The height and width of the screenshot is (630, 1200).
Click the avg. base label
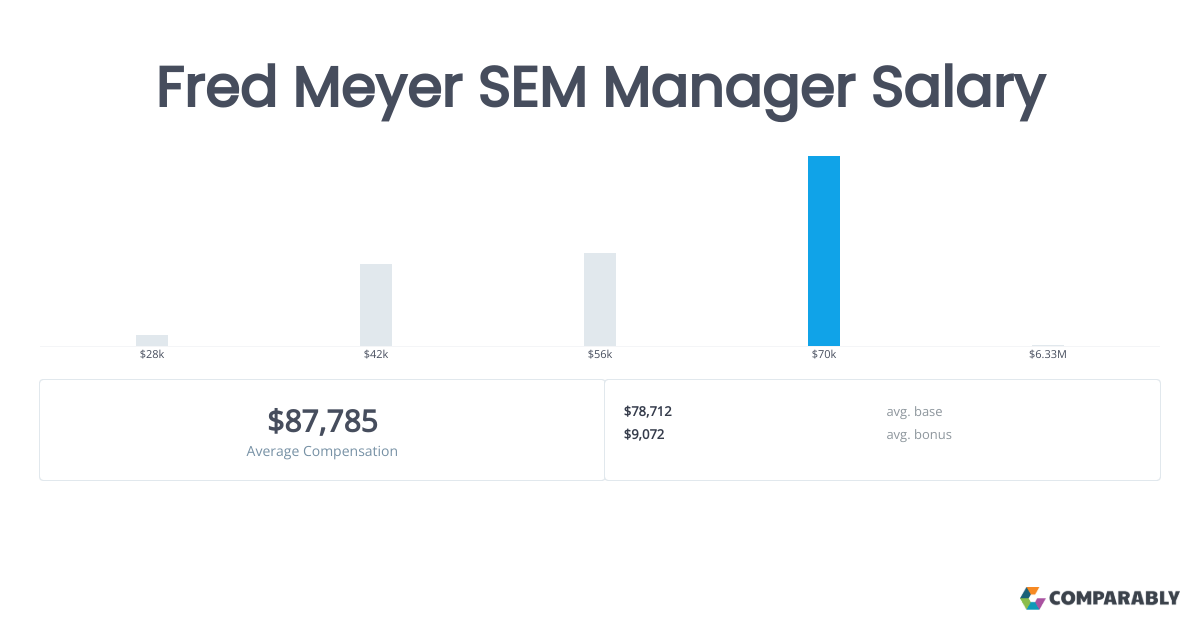tap(914, 411)
